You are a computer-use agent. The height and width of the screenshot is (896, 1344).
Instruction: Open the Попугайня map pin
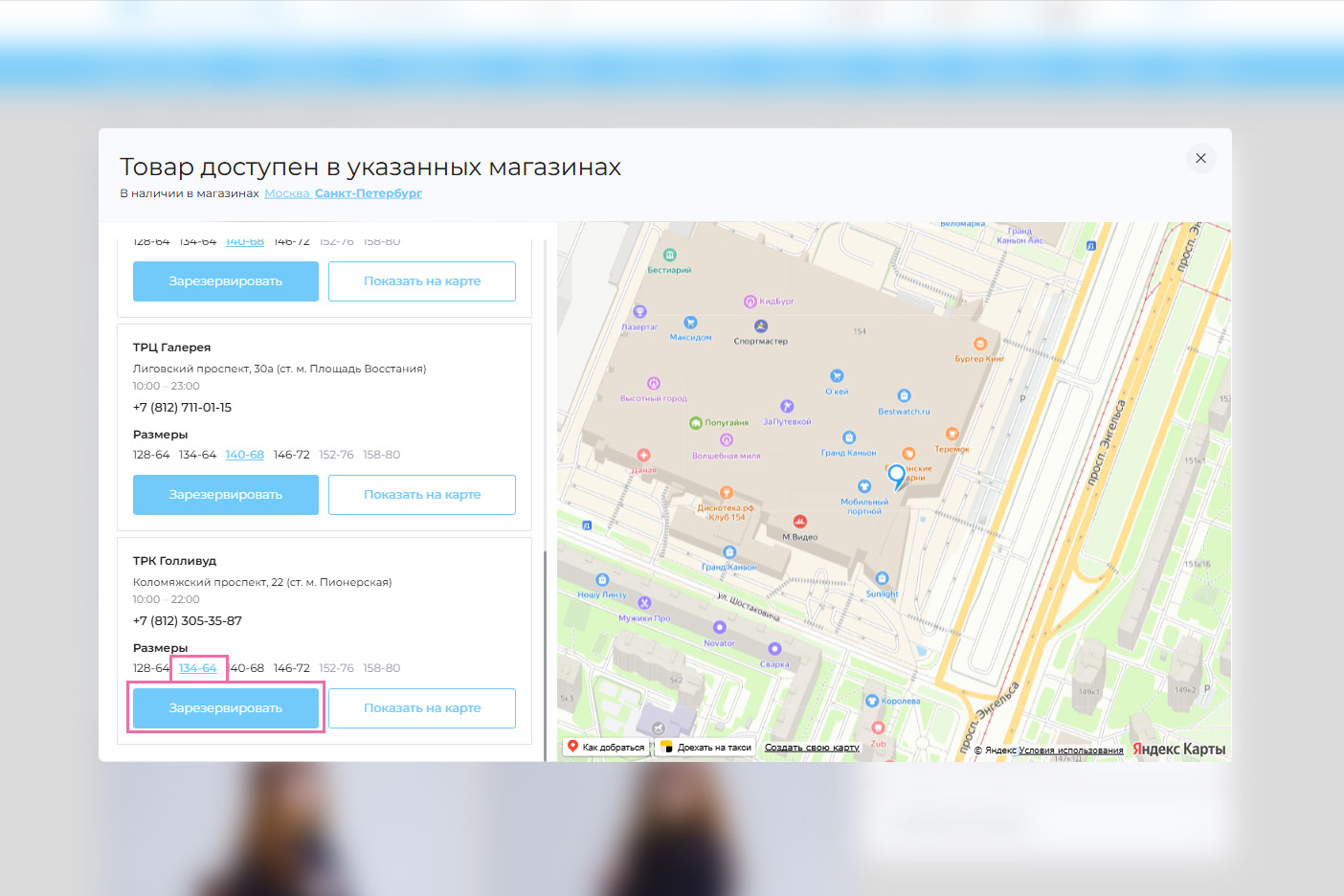(696, 422)
